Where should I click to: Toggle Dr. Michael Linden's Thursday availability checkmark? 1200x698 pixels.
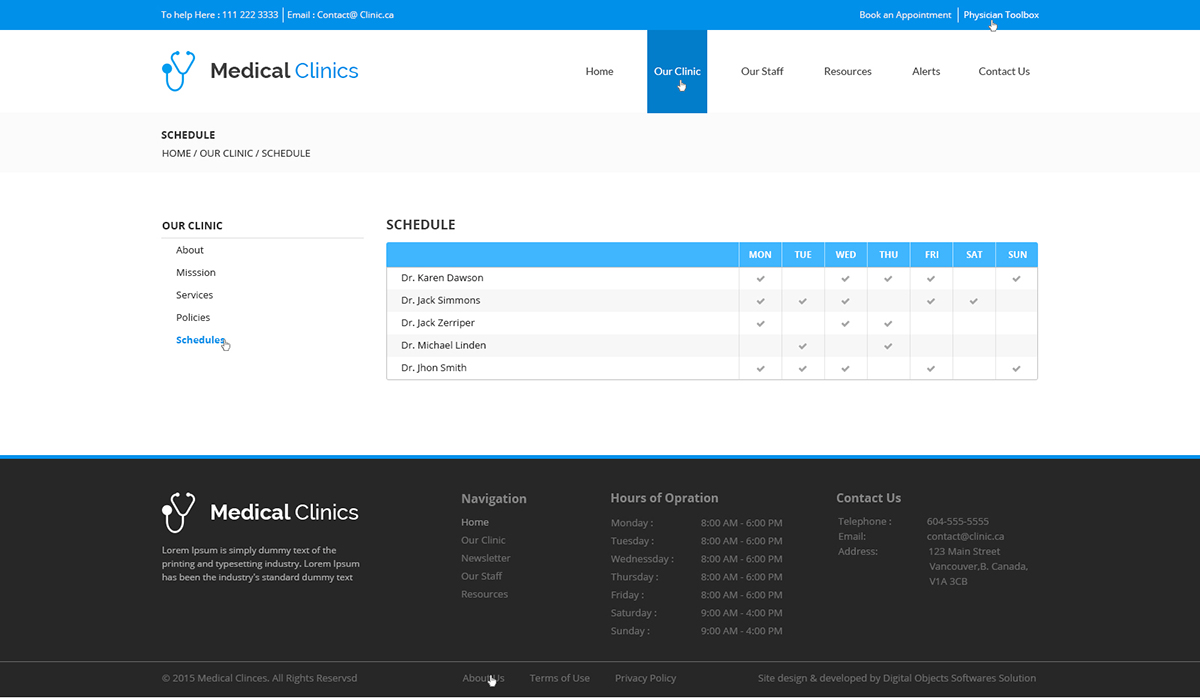888,345
